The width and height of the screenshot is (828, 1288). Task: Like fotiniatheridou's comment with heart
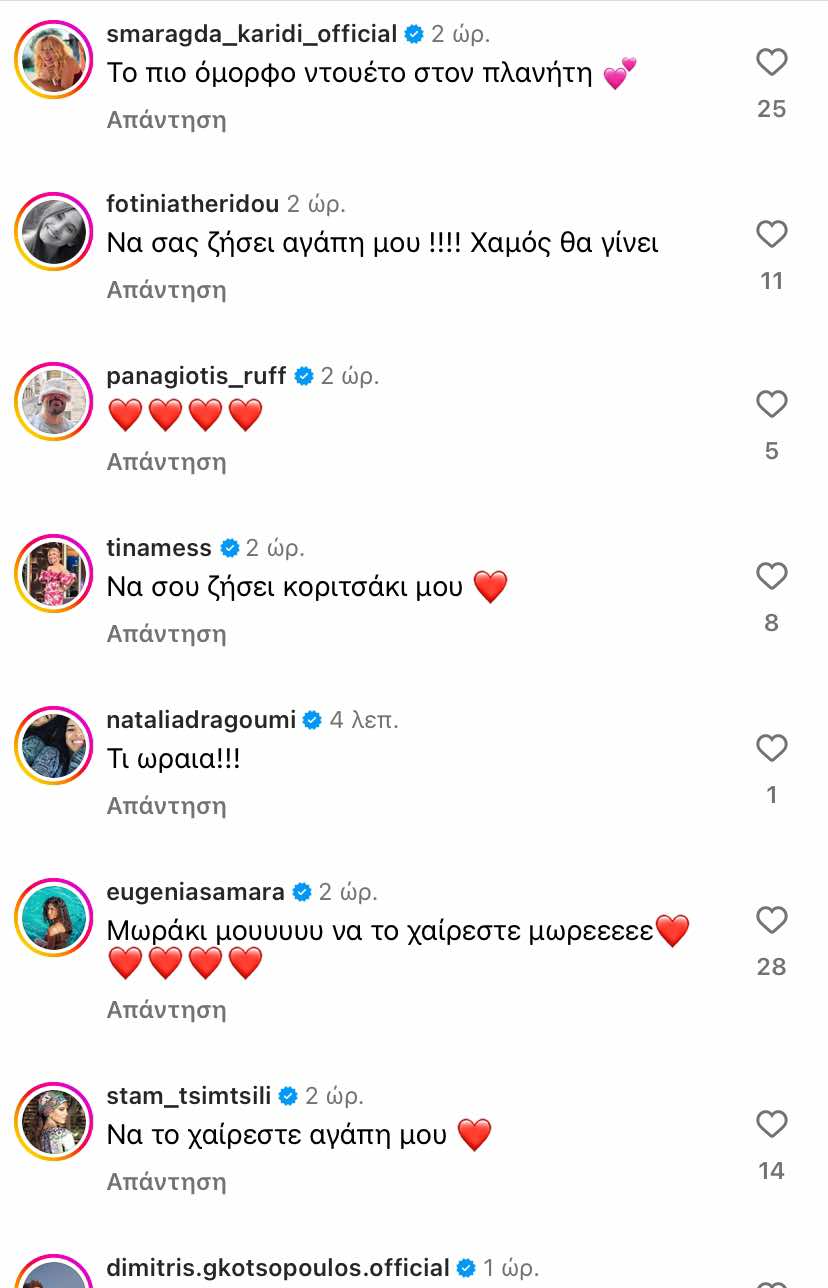(x=771, y=235)
